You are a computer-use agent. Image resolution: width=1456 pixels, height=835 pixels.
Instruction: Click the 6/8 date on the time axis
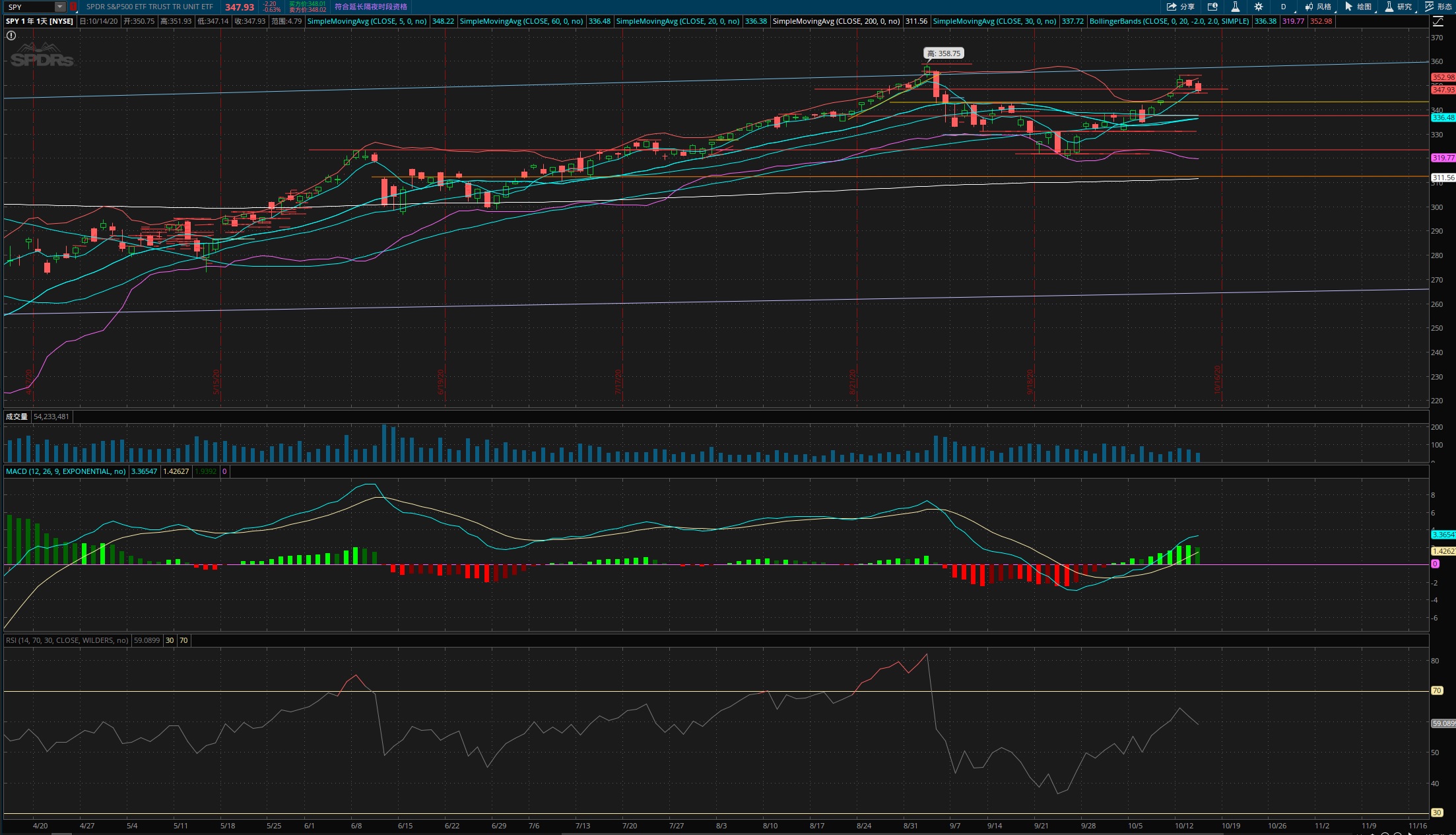[356, 826]
